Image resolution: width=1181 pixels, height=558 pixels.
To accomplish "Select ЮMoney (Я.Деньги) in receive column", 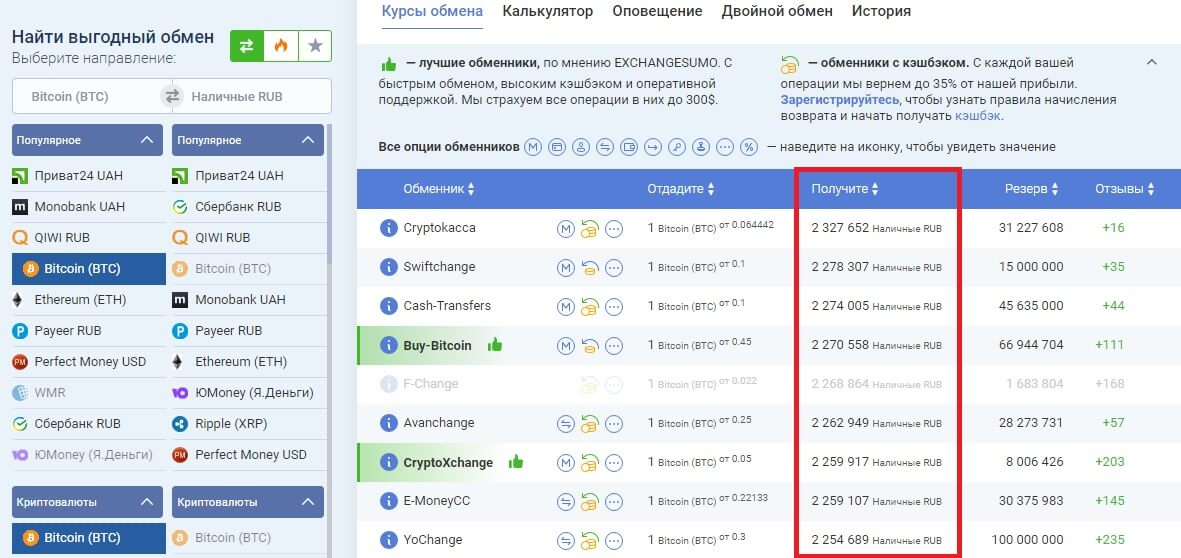I will [x=249, y=392].
